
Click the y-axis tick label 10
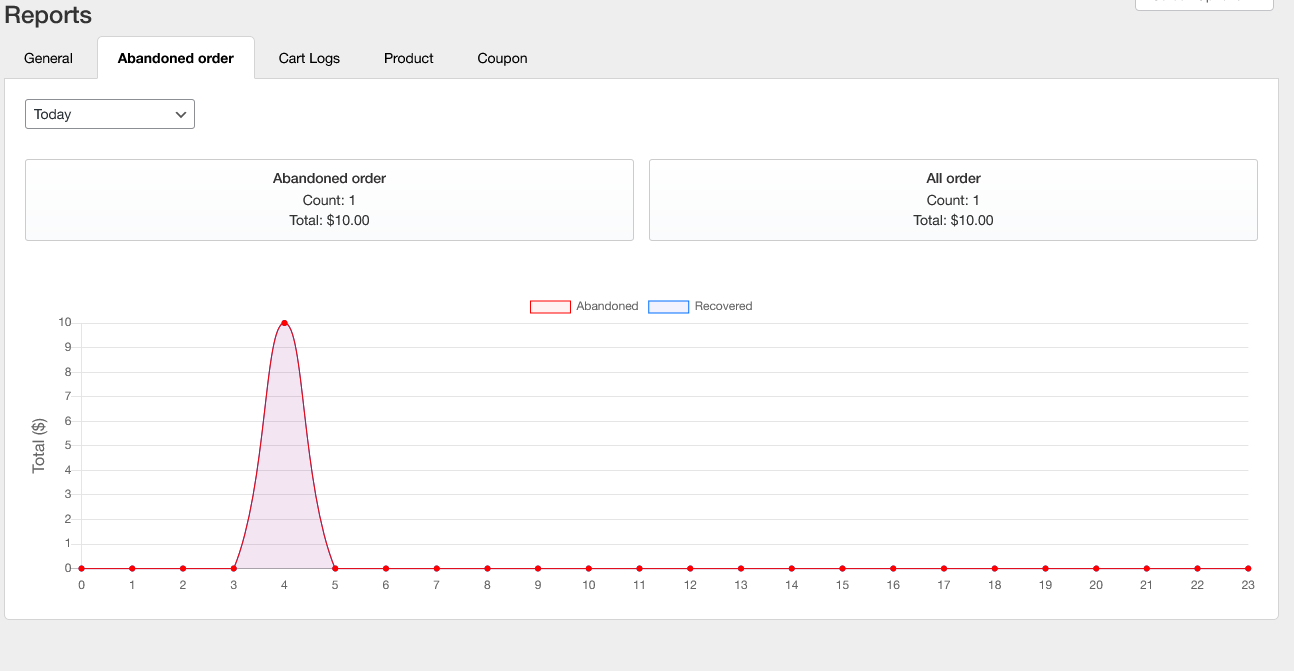pyautogui.click(x=64, y=322)
